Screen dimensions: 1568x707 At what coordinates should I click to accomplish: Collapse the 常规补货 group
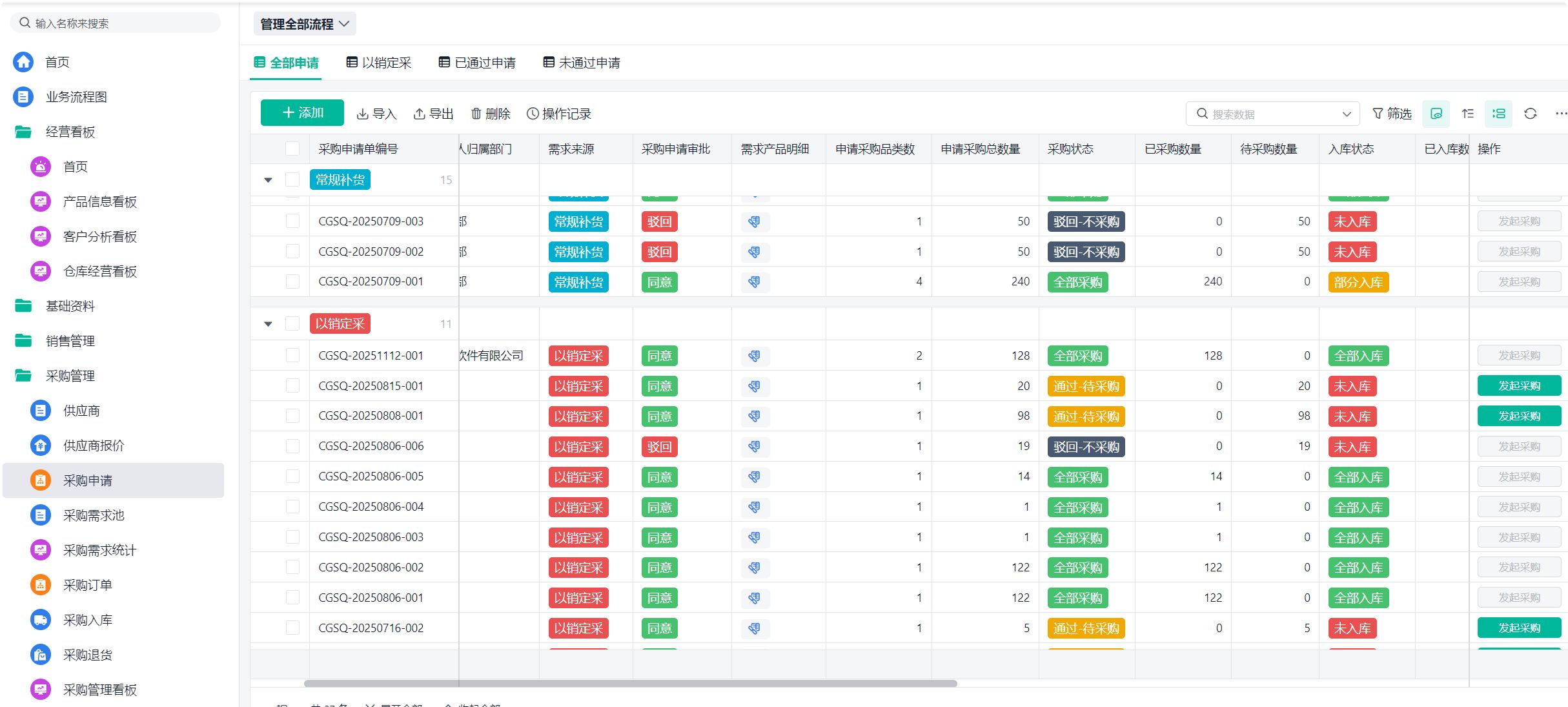[268, 180]
